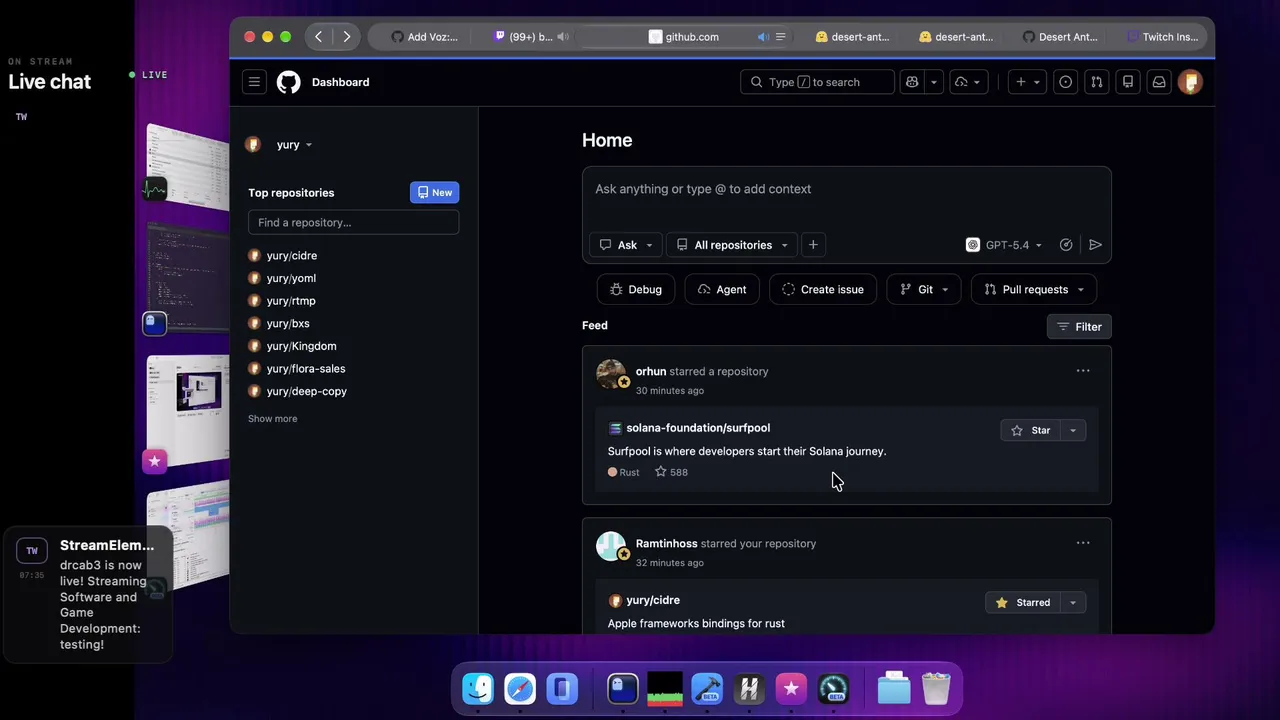Star the solana-foundation/surfpool repository
Viewport: 1280px width, 720px height.
(1030, 430)
